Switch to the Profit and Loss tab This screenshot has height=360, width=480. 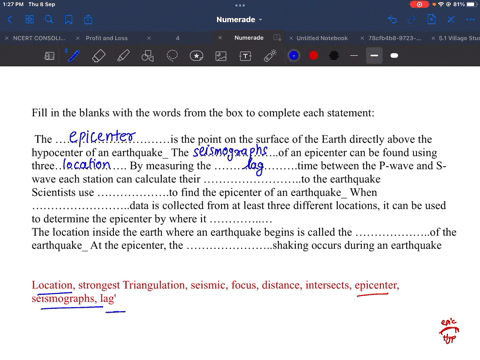[x=106, y=38]
